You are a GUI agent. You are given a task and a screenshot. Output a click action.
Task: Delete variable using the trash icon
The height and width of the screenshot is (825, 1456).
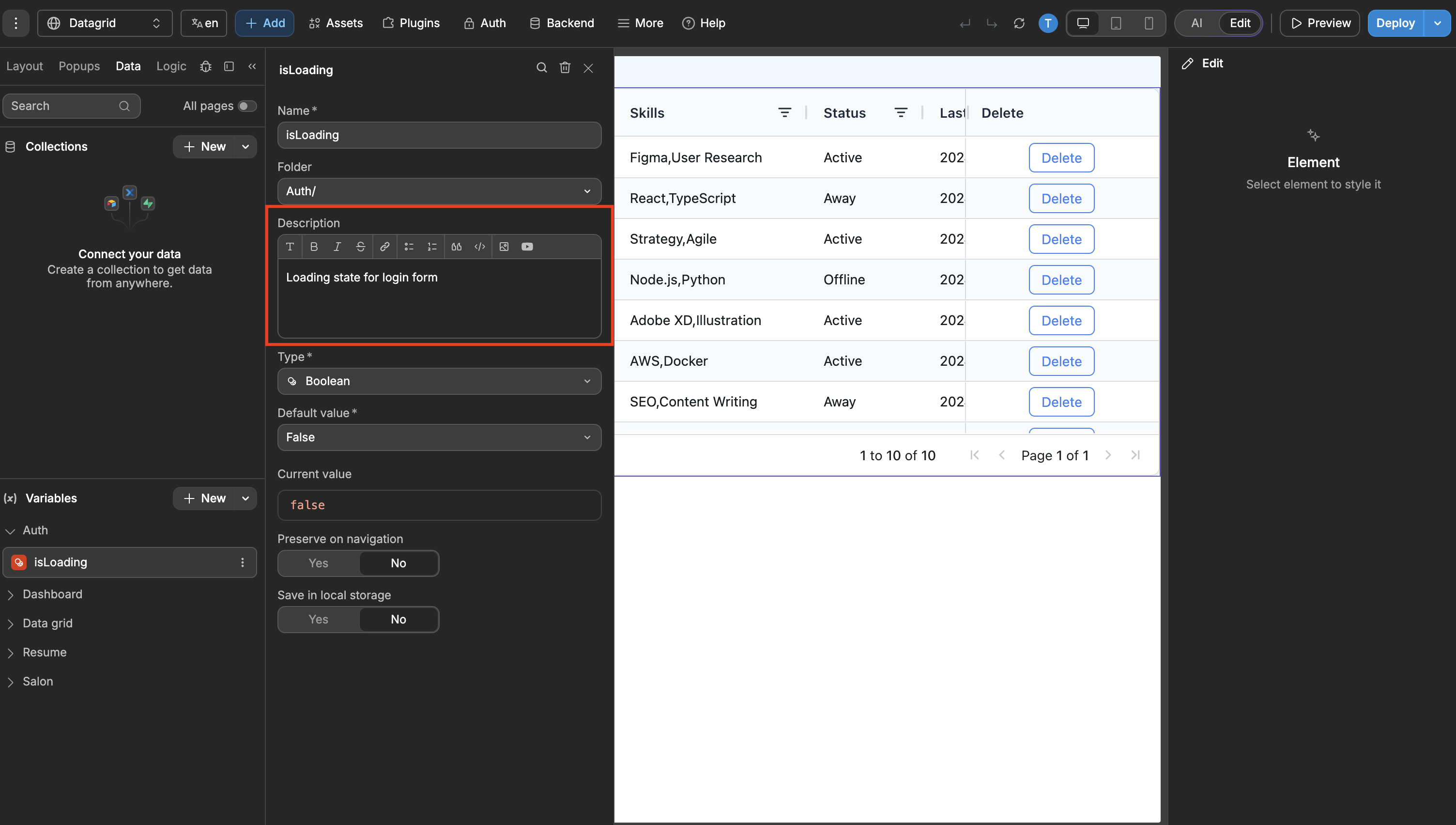click(565, 68)
